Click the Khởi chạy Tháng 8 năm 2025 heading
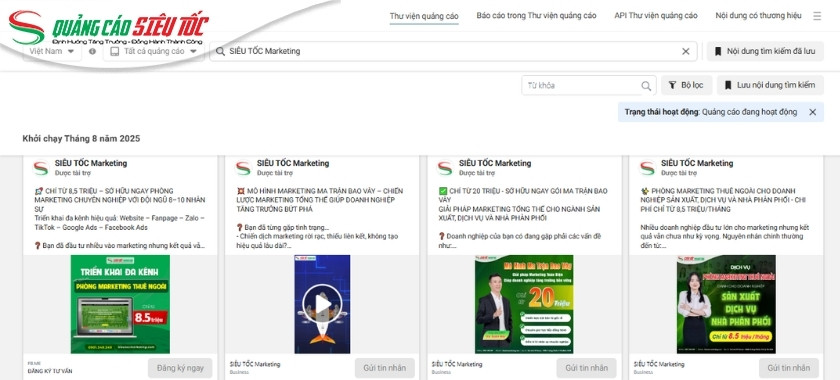This screenshot has height=380, width=840. [81, 139]
